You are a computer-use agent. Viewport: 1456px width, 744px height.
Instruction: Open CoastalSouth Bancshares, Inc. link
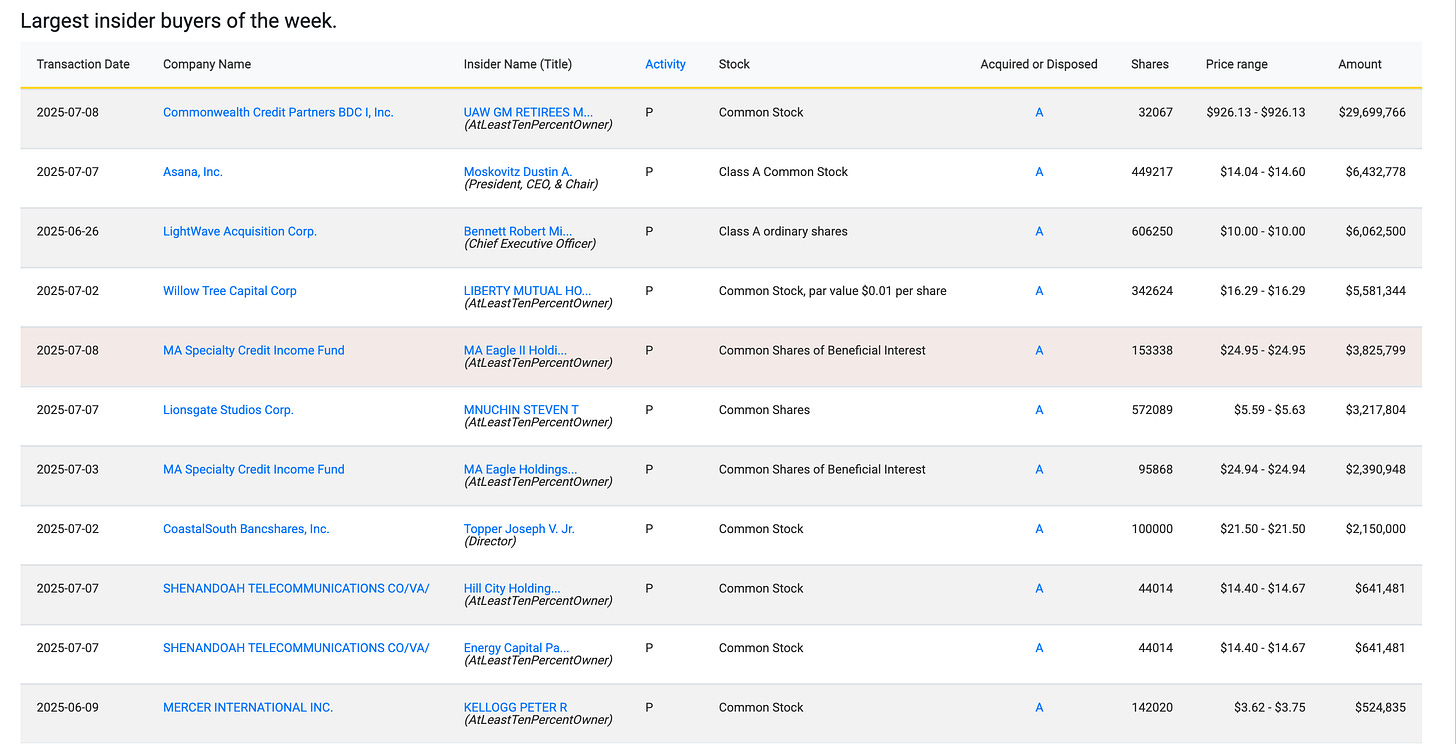tap(246, 529)
